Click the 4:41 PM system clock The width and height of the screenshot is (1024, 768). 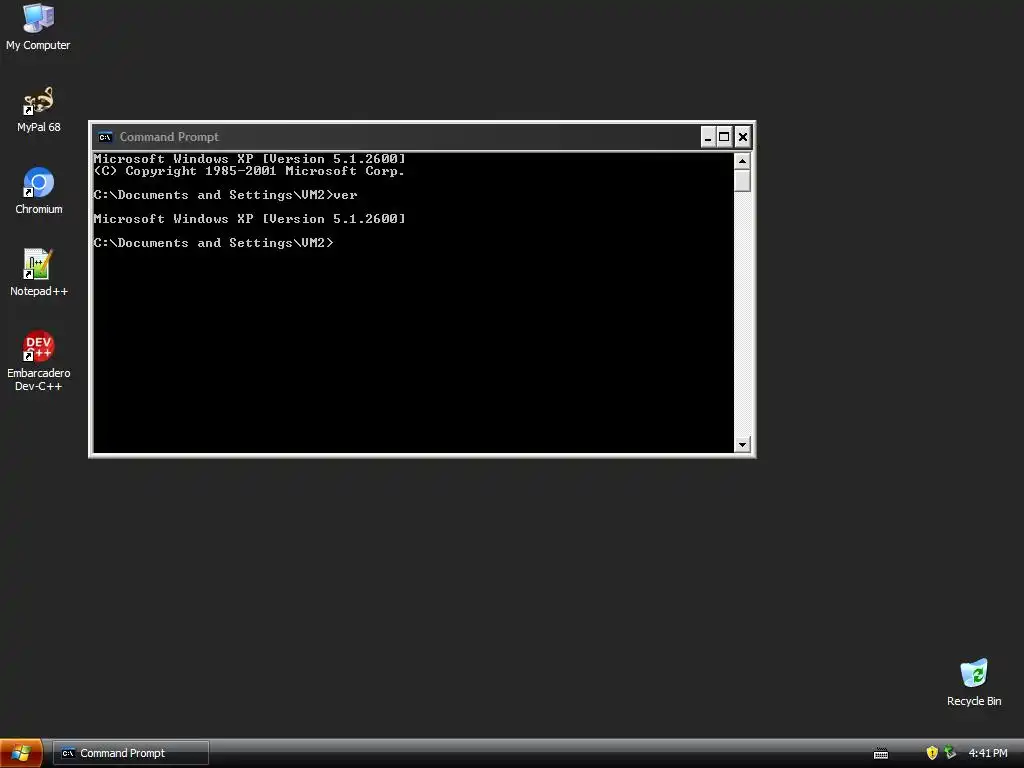(987, 753)
